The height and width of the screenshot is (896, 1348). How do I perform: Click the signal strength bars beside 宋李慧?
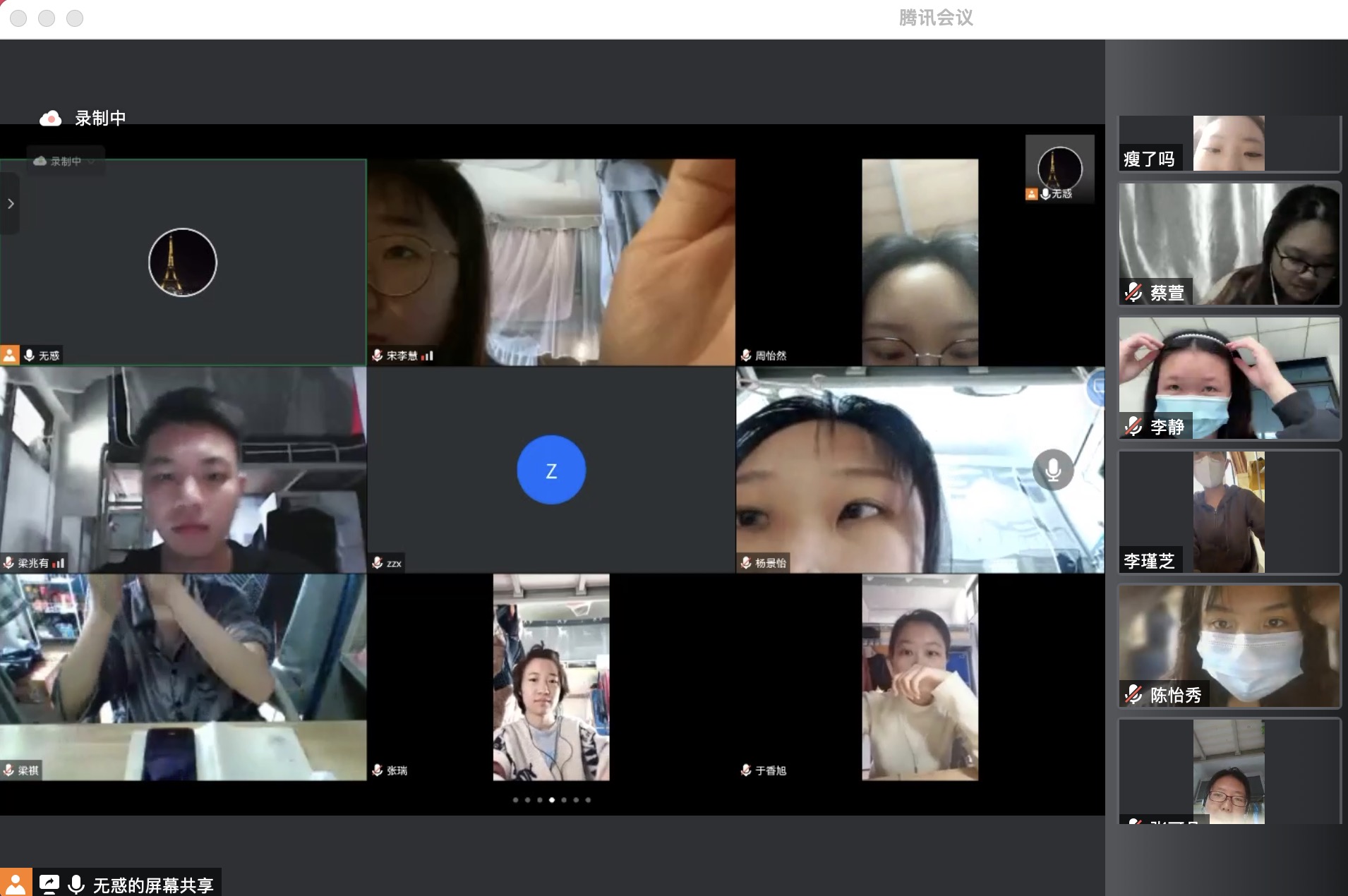427,356
